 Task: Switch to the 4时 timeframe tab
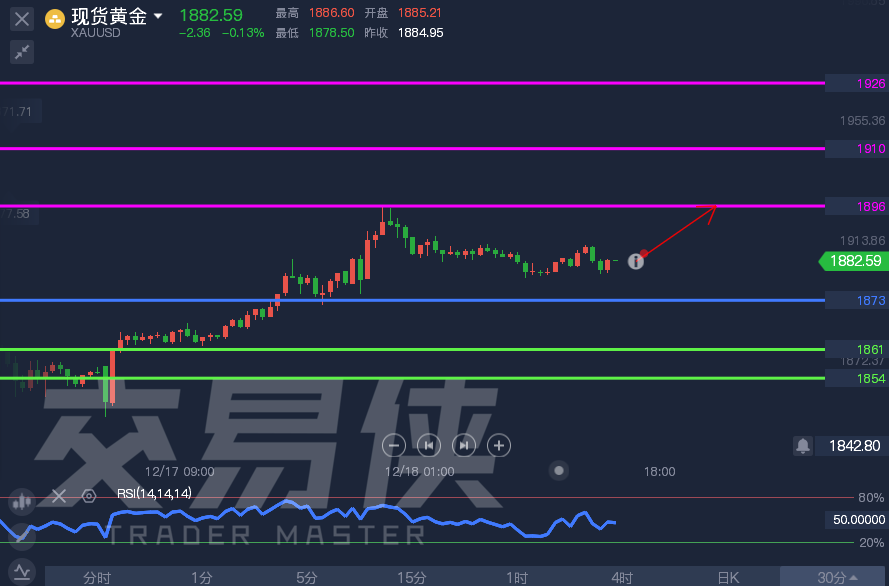tap(622, 577)
